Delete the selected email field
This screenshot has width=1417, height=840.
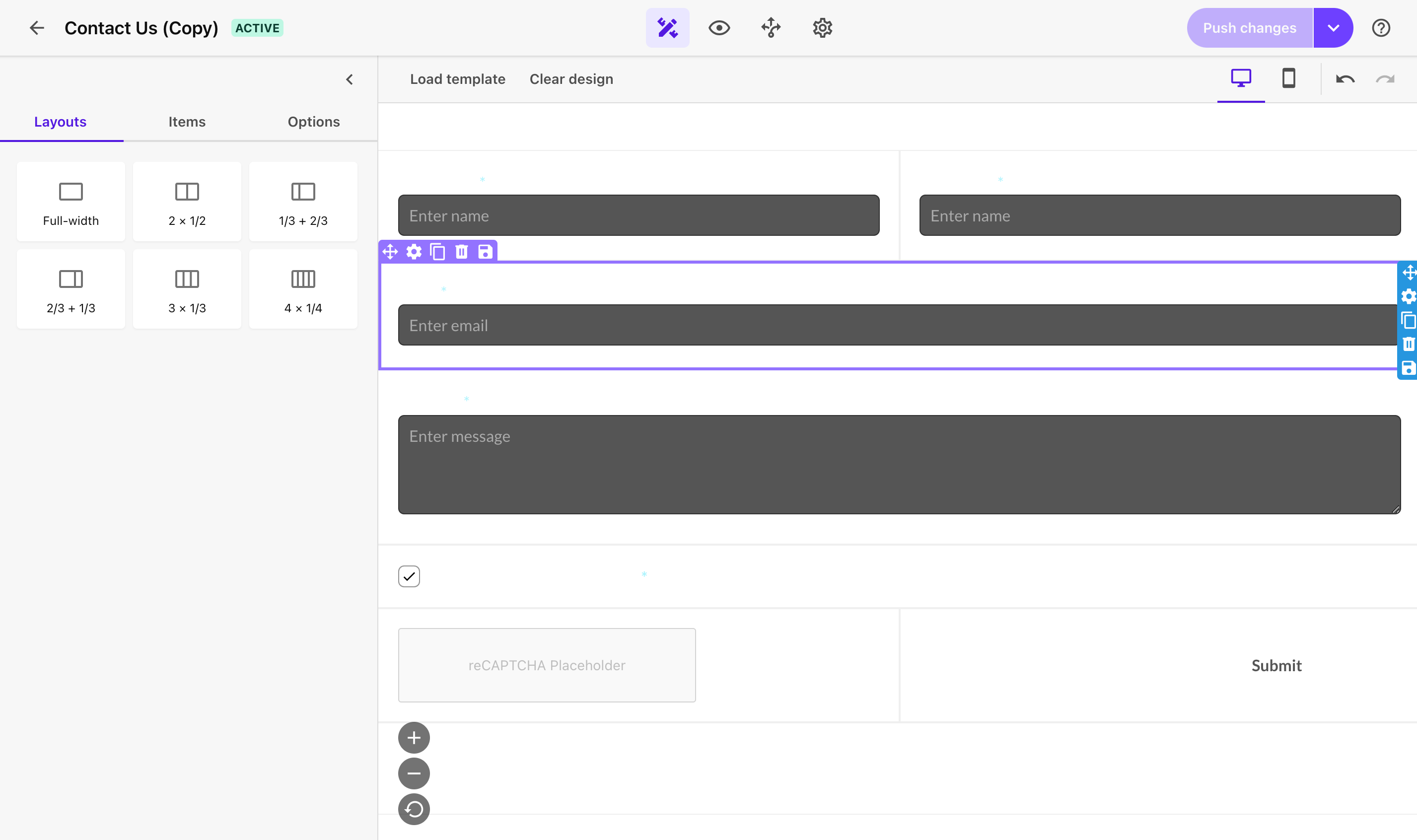(462, 251)
